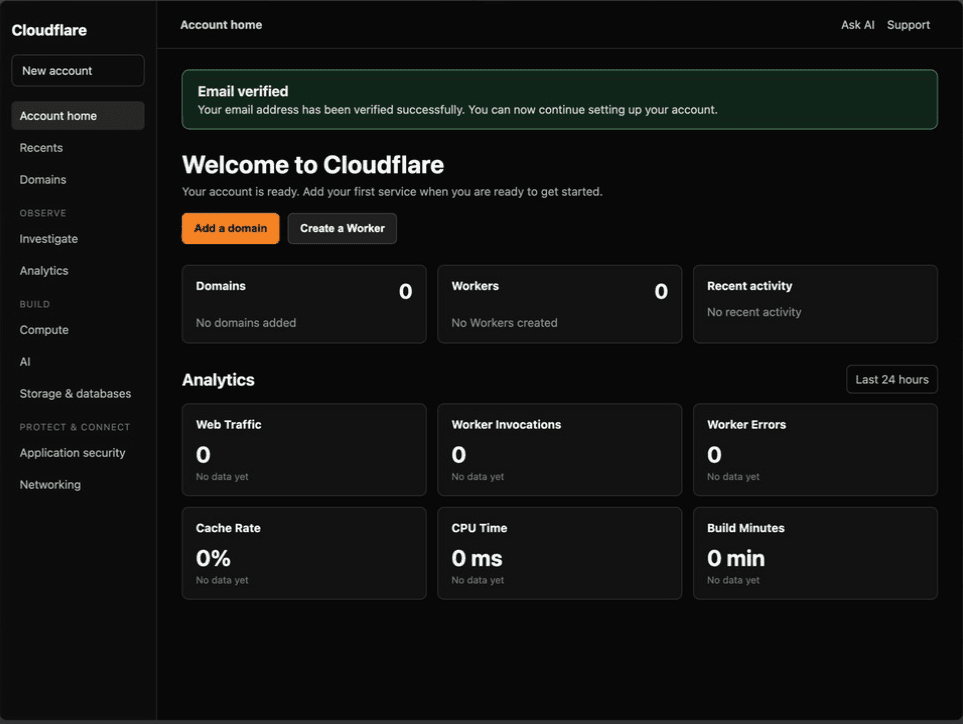Click the OBSERVE section label
The height and width of the screenshot is (724, 963).
click(x=43, y=213)
